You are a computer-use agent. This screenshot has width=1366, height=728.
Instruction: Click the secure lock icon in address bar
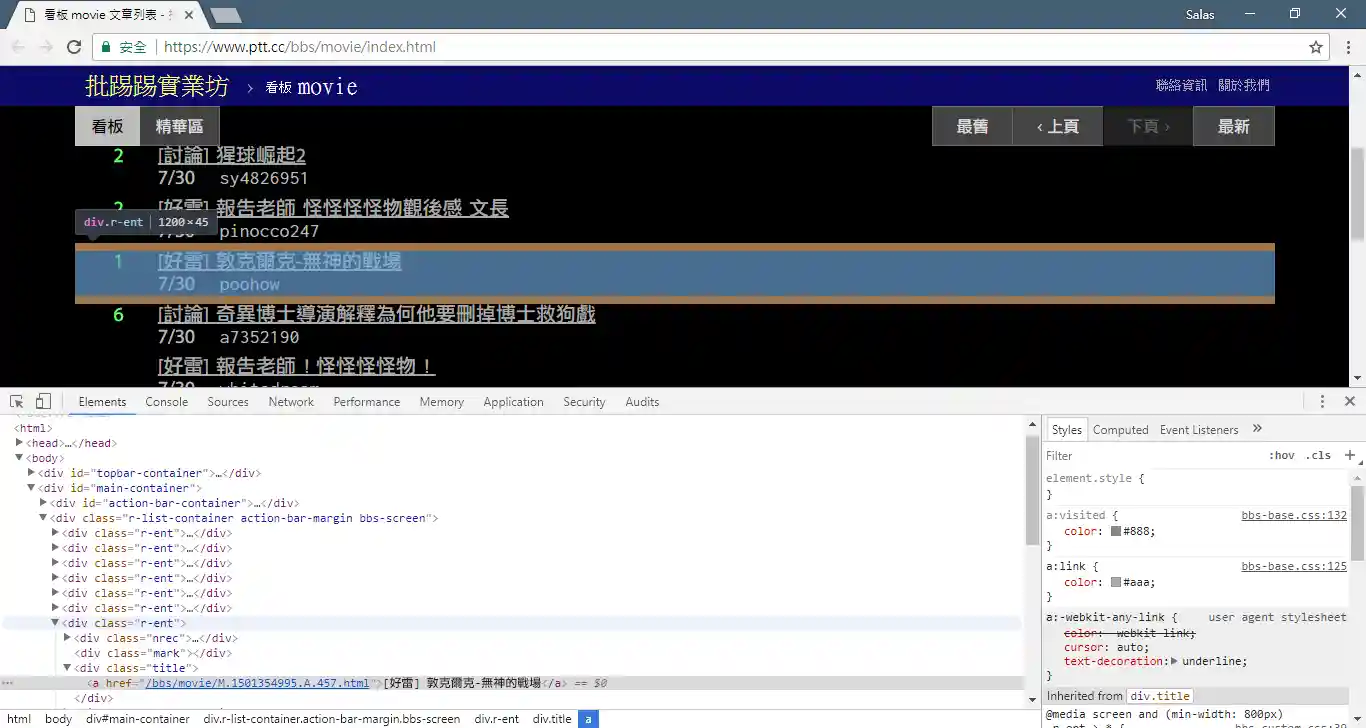click(106, 46)
